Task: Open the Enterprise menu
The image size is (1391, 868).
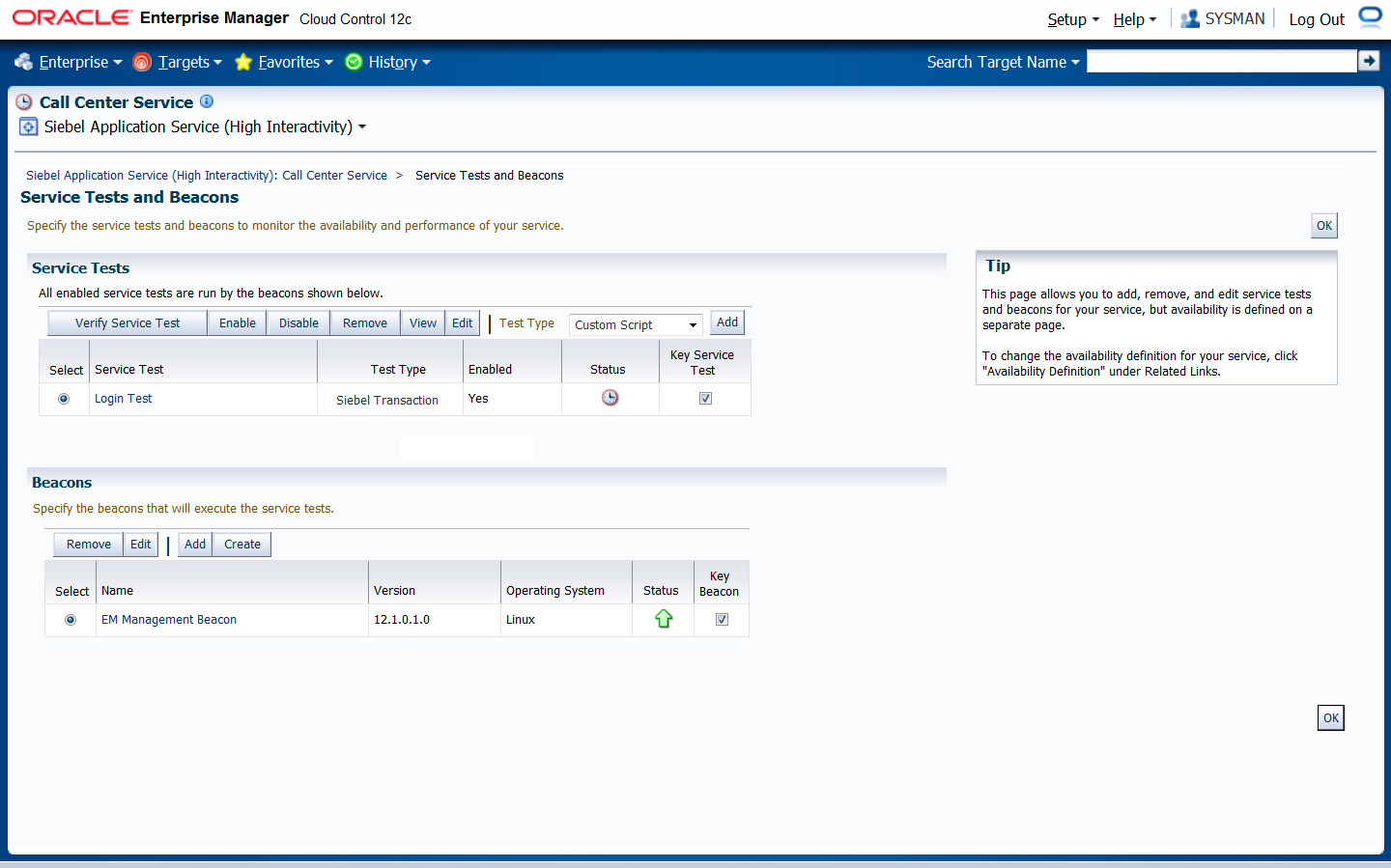Action: 80,62
